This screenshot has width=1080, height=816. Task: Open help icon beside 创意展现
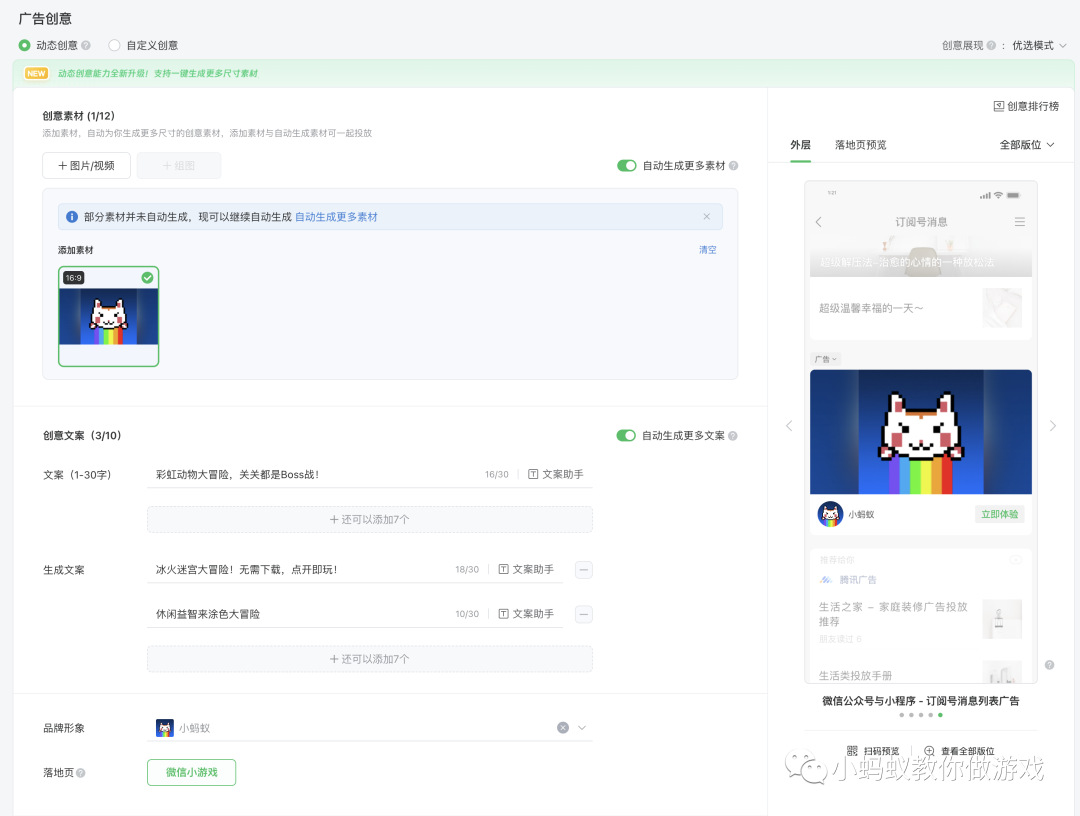tap(991, 45)
